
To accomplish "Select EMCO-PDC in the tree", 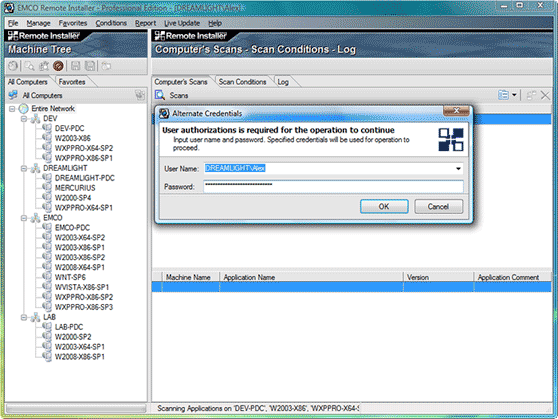I will [x=73, y=227].
